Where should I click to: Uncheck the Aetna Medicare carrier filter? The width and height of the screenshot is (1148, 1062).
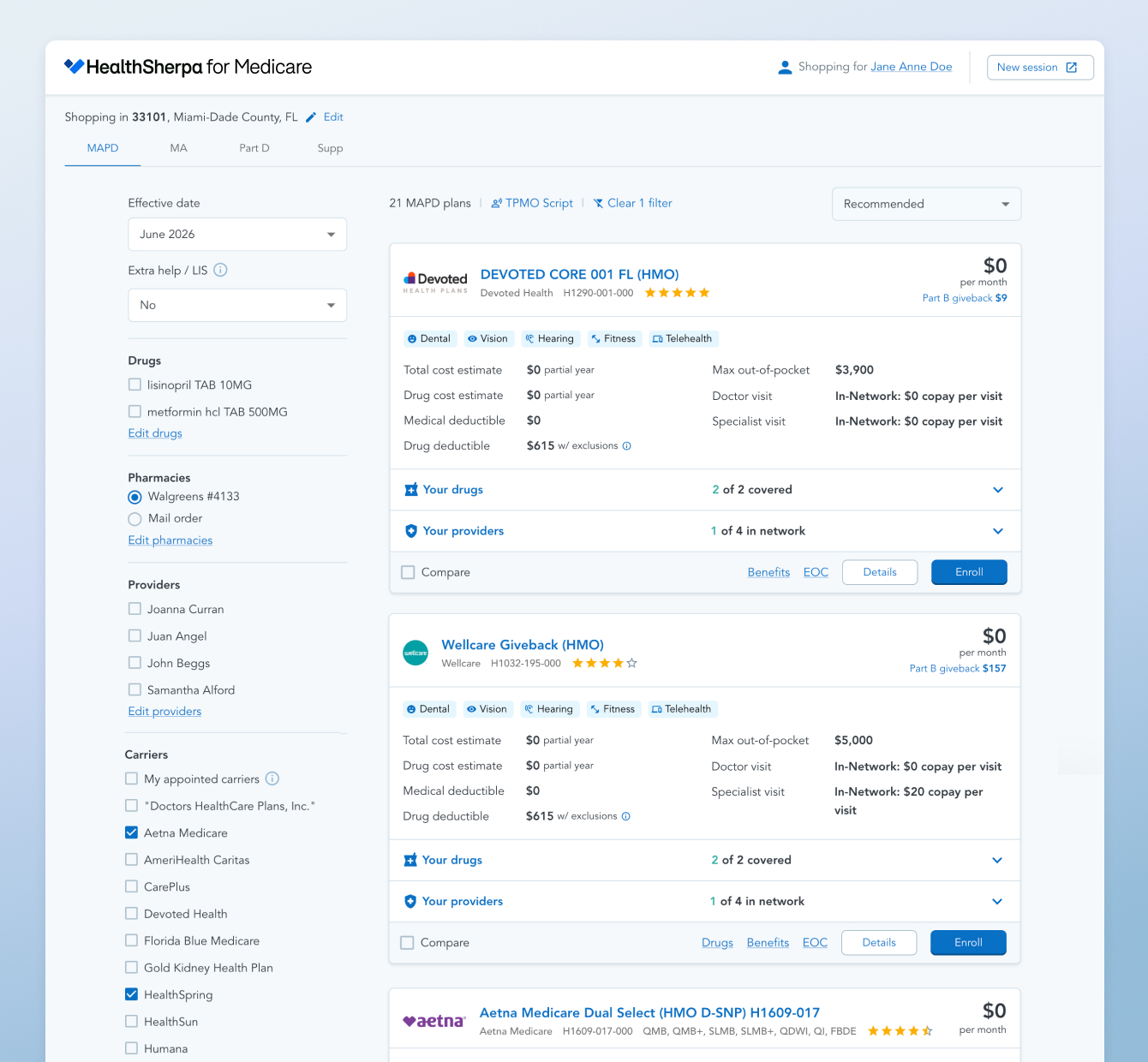point(131,832)
